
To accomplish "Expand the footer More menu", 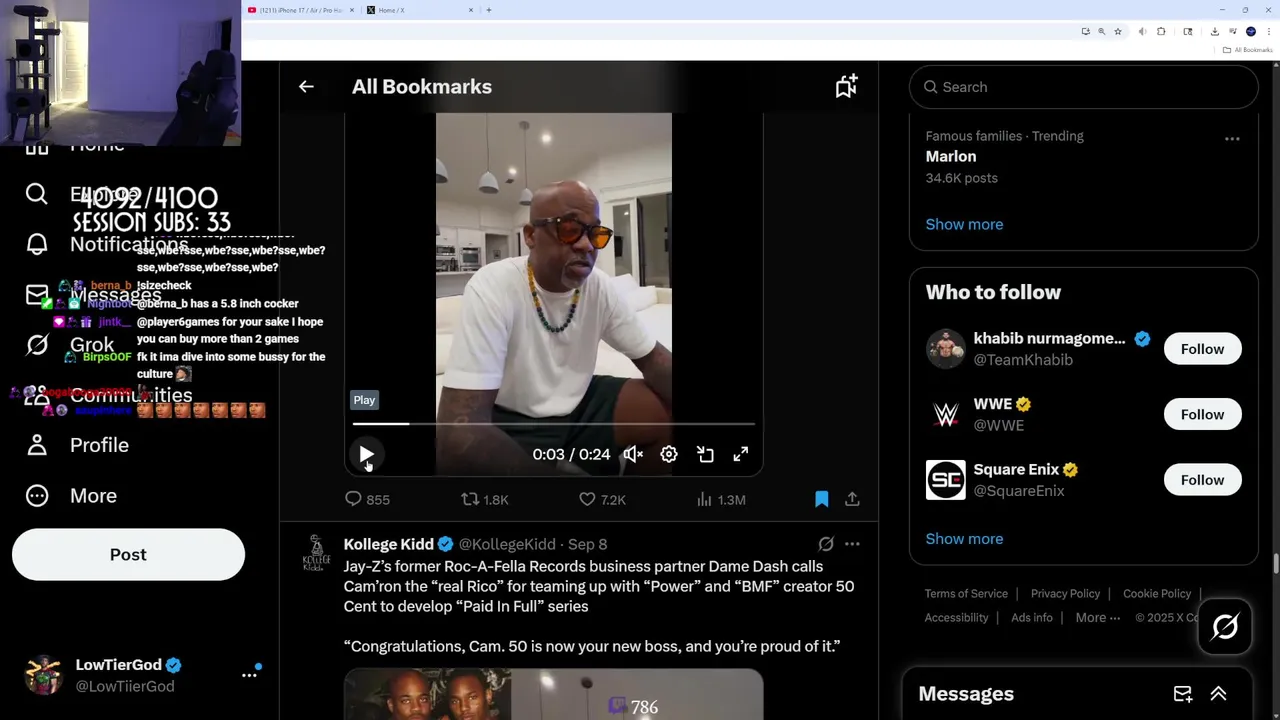I will [1098, 618].
